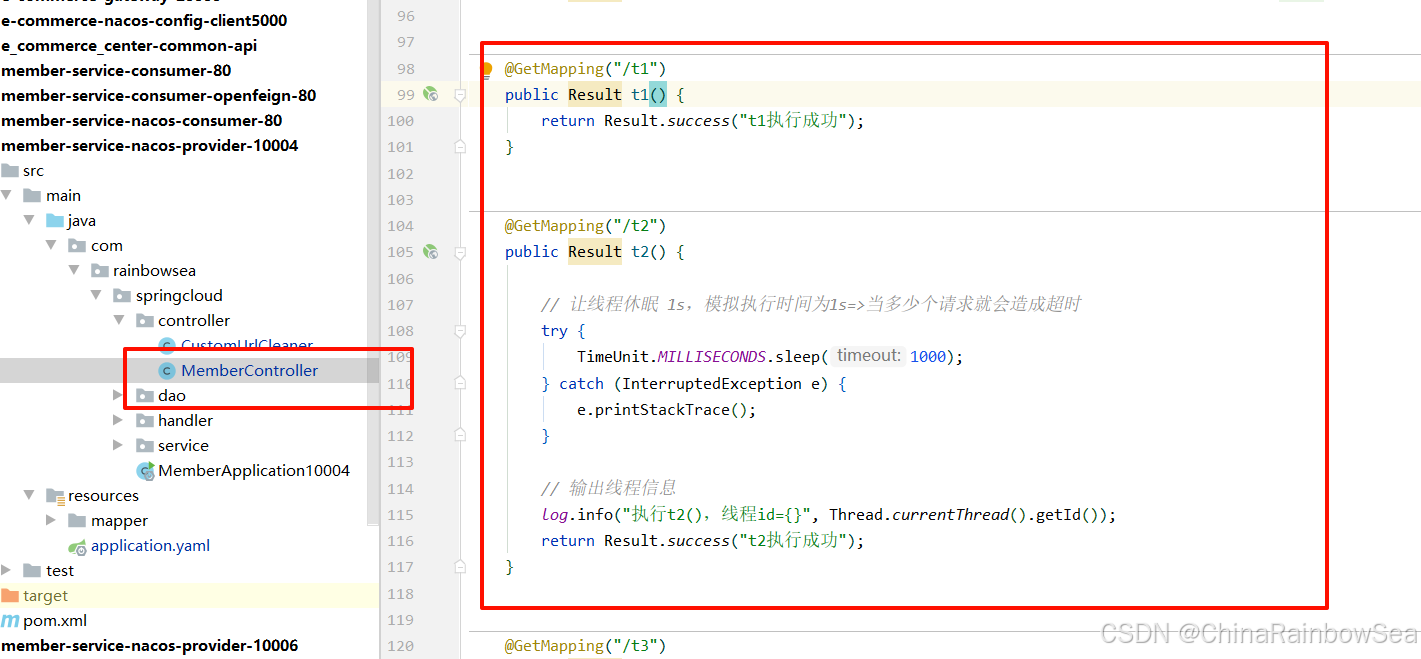
Task: Click line number 107 in gutter
Action: pos(401,305)
